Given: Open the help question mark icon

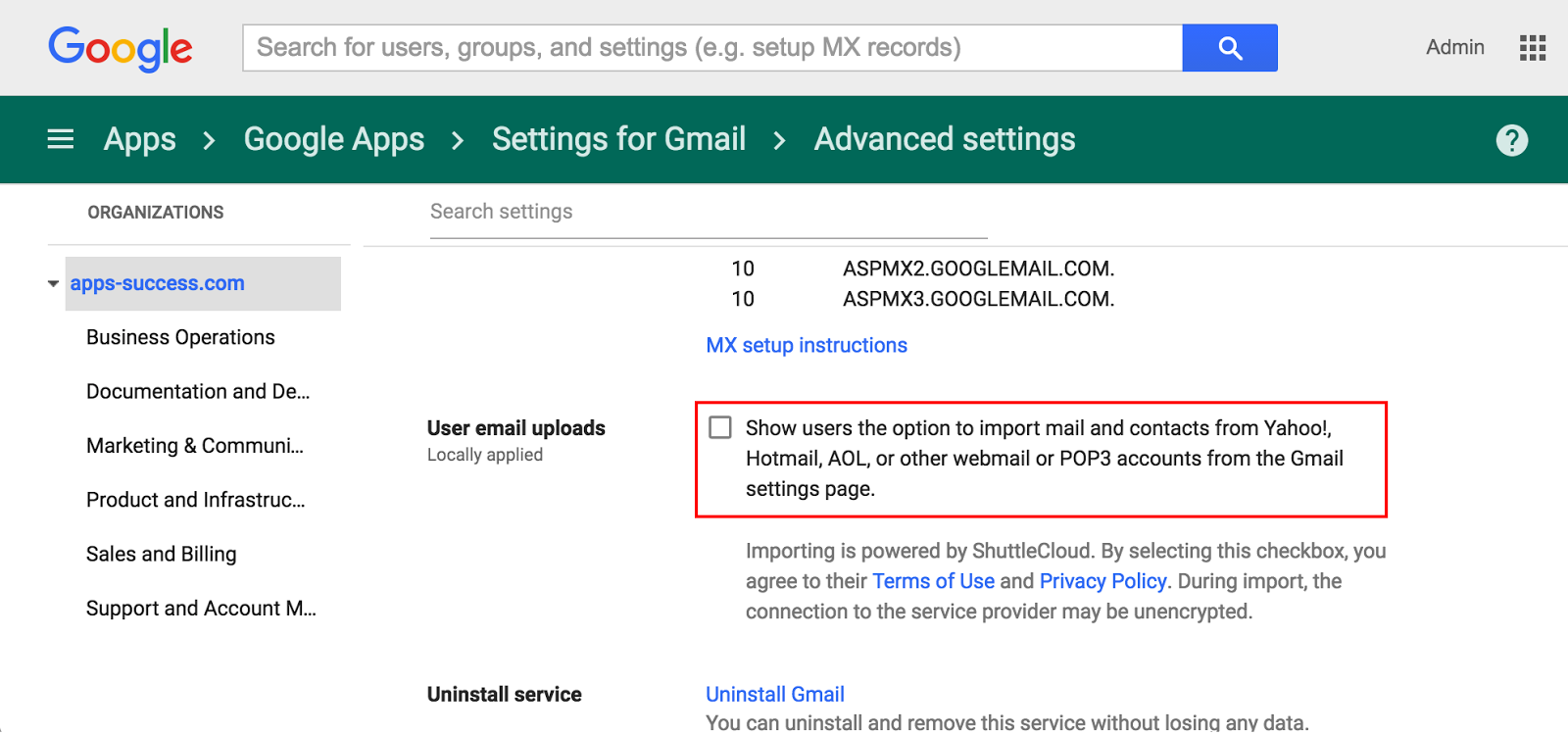Looking at the screenshot, I should click(1512, 140).
